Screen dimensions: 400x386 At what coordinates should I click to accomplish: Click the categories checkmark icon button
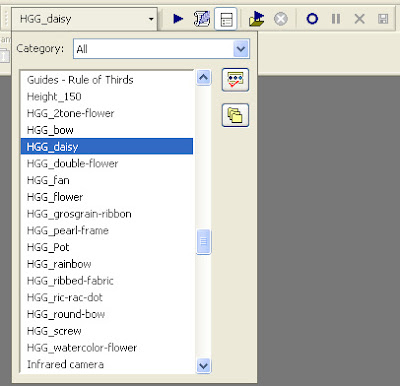235,80
